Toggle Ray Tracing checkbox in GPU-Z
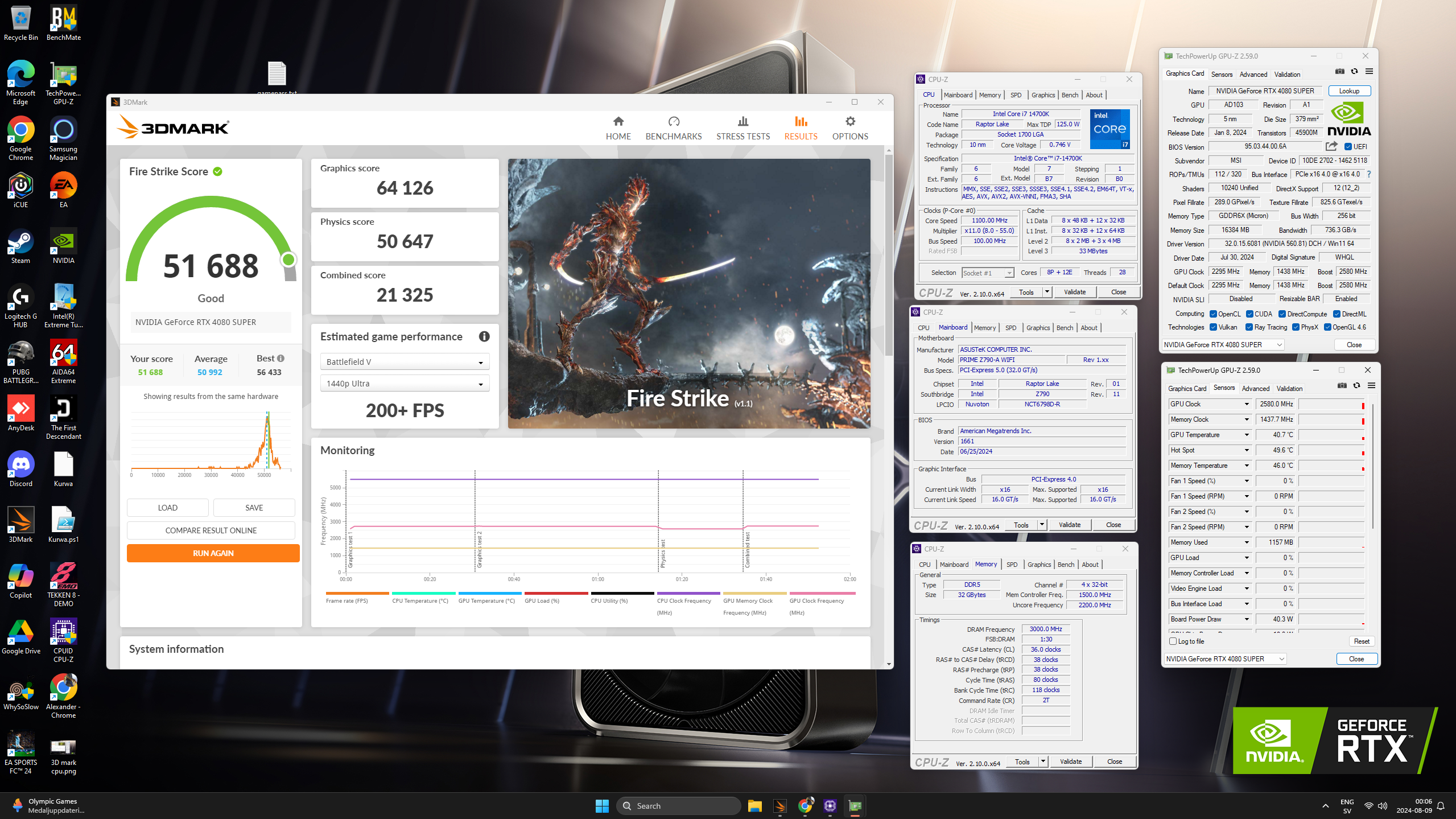The width and height of the screenshot is (1456, 819). click(x=1249, y=327)
